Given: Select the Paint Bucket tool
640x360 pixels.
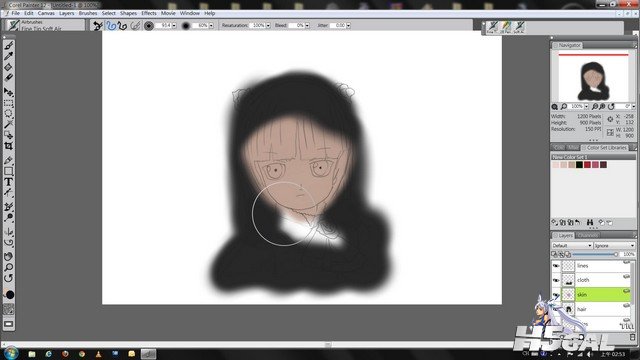Looking at the screenshot, I should click(9, 67).
